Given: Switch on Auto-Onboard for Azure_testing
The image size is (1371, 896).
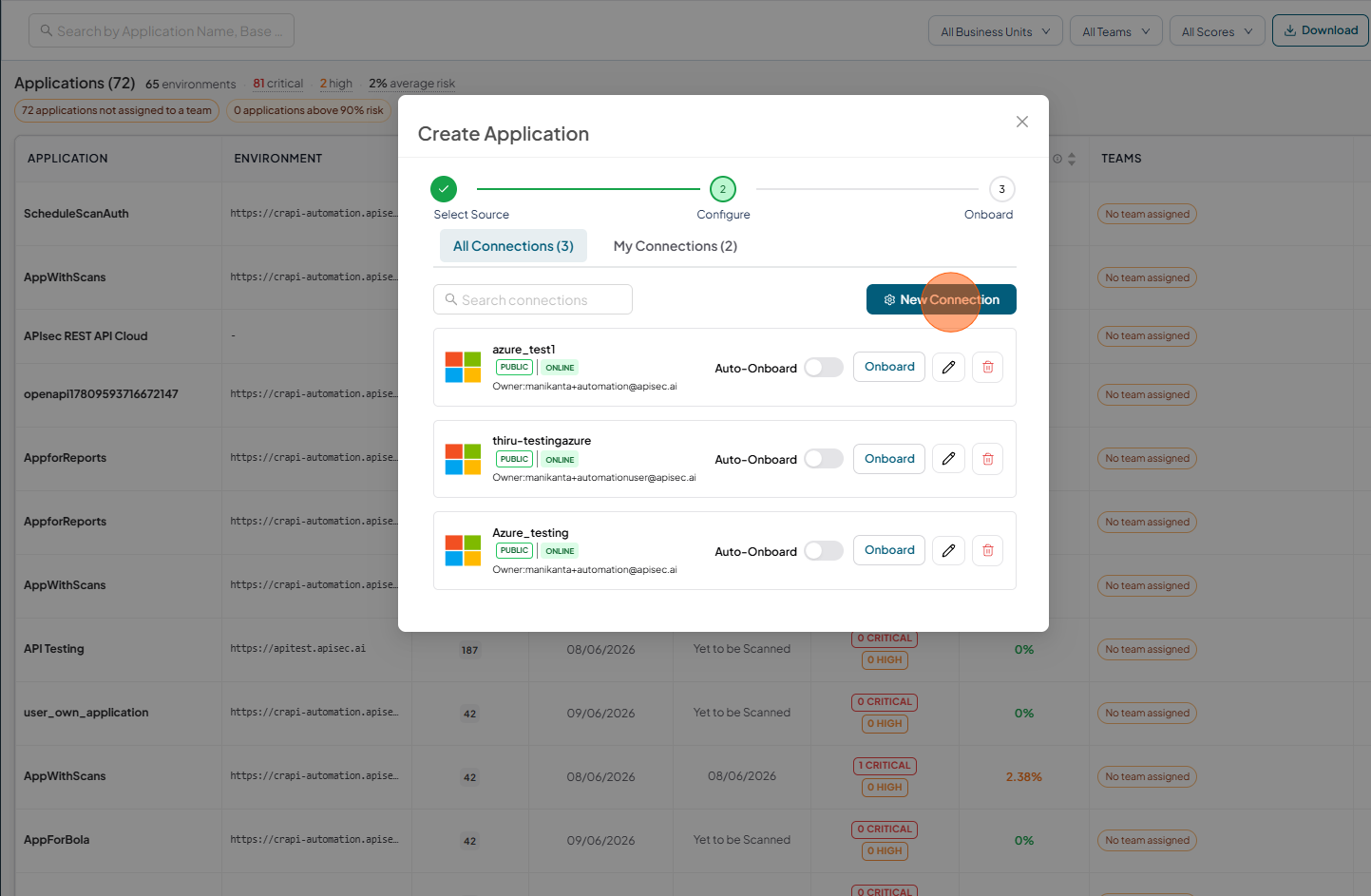Looking at the screenshot, I should [x=824, y=551].
